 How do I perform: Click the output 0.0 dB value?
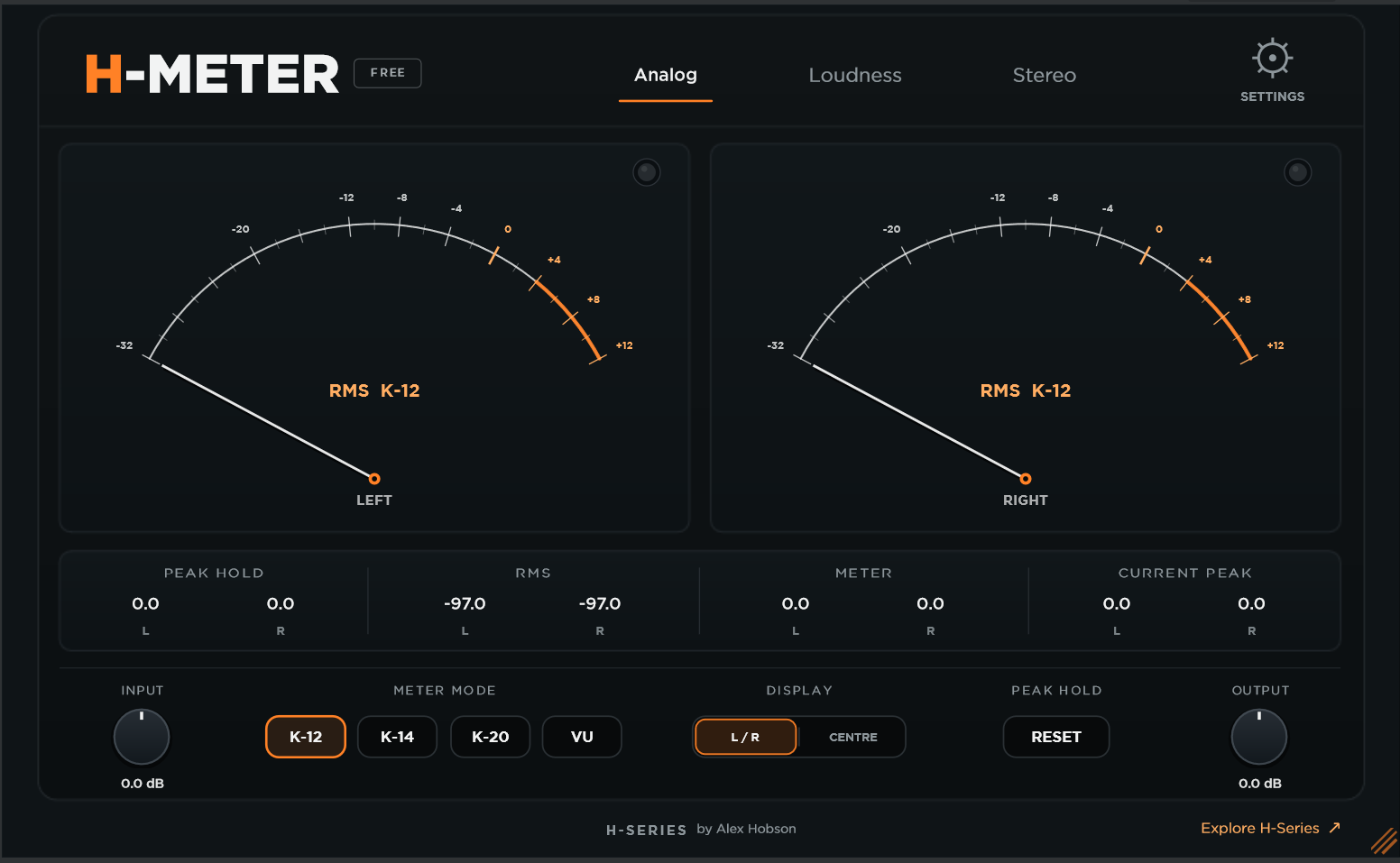click(1260, 784)
